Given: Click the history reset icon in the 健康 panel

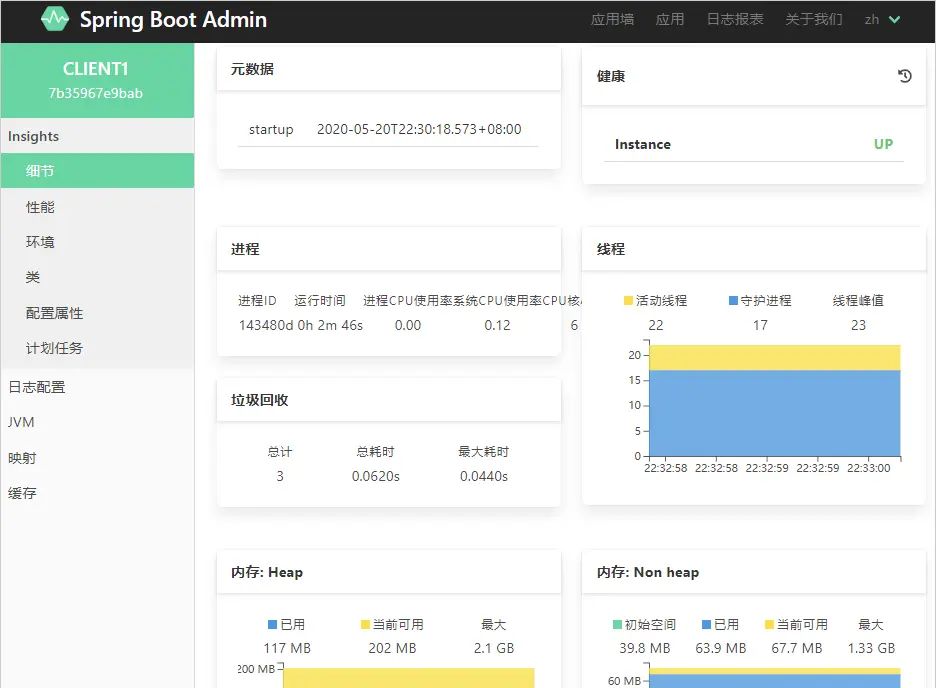Looking at the screenshot, I should 905,76.
